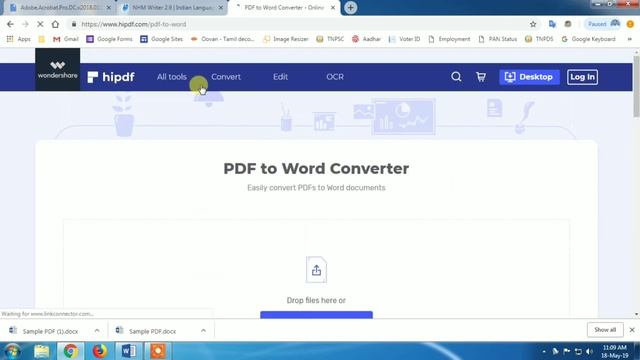Viewport: 640px width, 360px height.
Task: Click the Chrome menu orange icon
Action: tap(630, 24)
